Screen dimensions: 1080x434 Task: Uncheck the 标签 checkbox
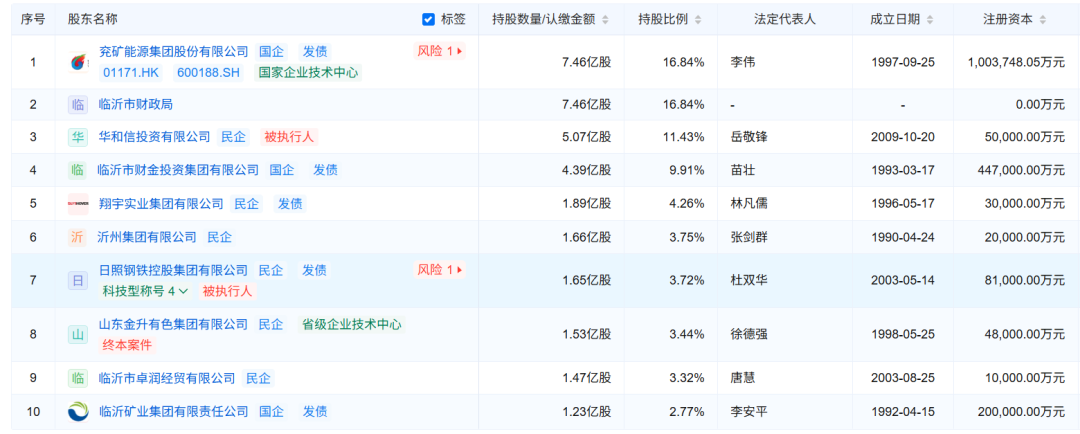click(x=428, y=19)
